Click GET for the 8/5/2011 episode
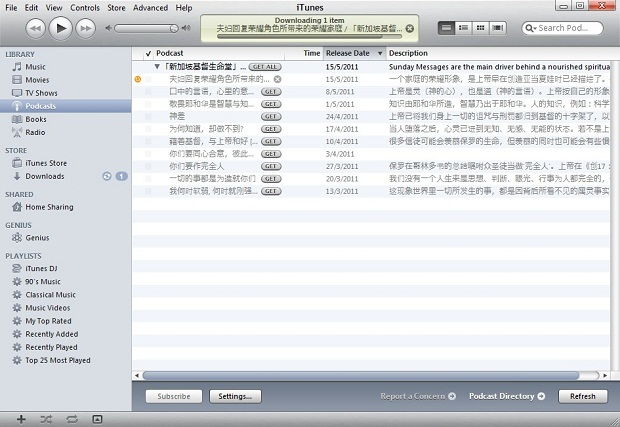Viewport: 620px width, 427px height. [x=271, y=92]
